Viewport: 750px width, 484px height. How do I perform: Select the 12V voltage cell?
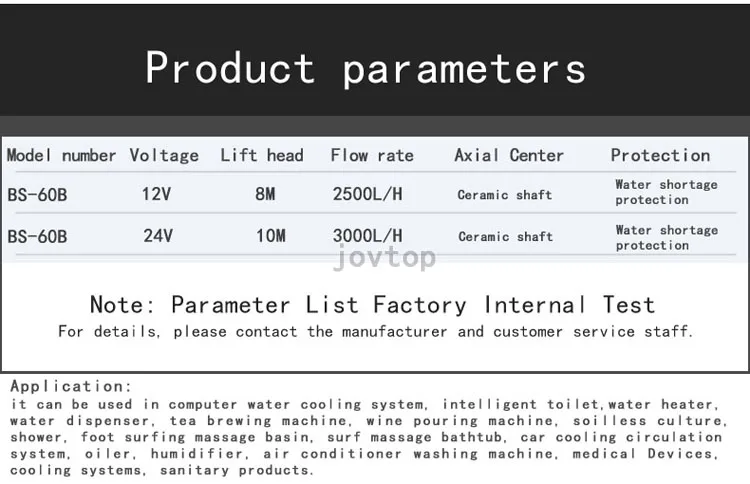pos(156,194)
